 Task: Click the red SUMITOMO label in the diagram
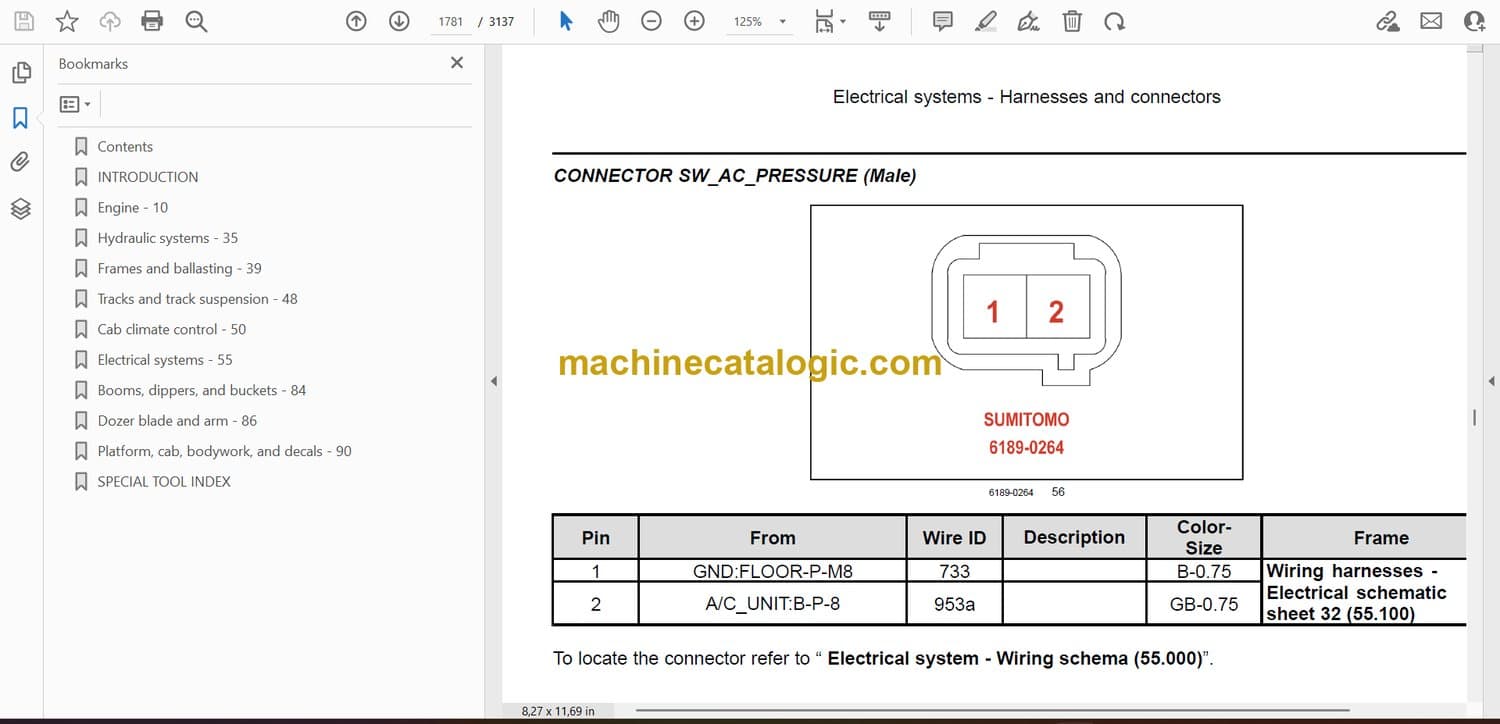(x=1026, y=420)
